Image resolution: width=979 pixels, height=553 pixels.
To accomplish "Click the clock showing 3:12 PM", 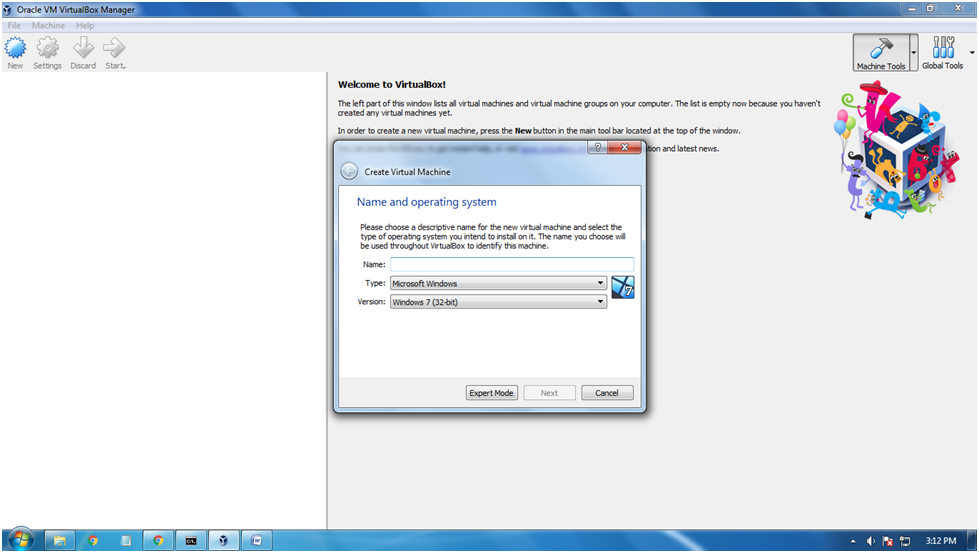I will pyautogui.click(x=940, y=541).
